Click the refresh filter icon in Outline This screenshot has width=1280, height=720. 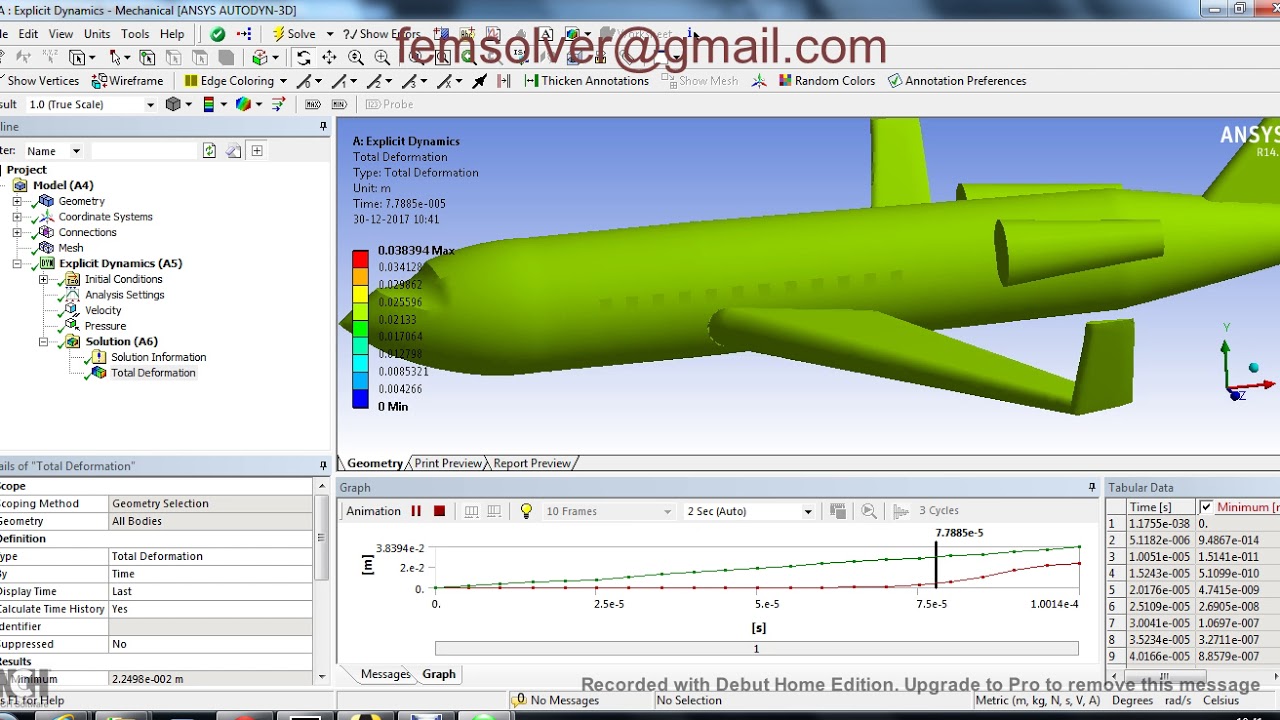click(x=209, y=151)
